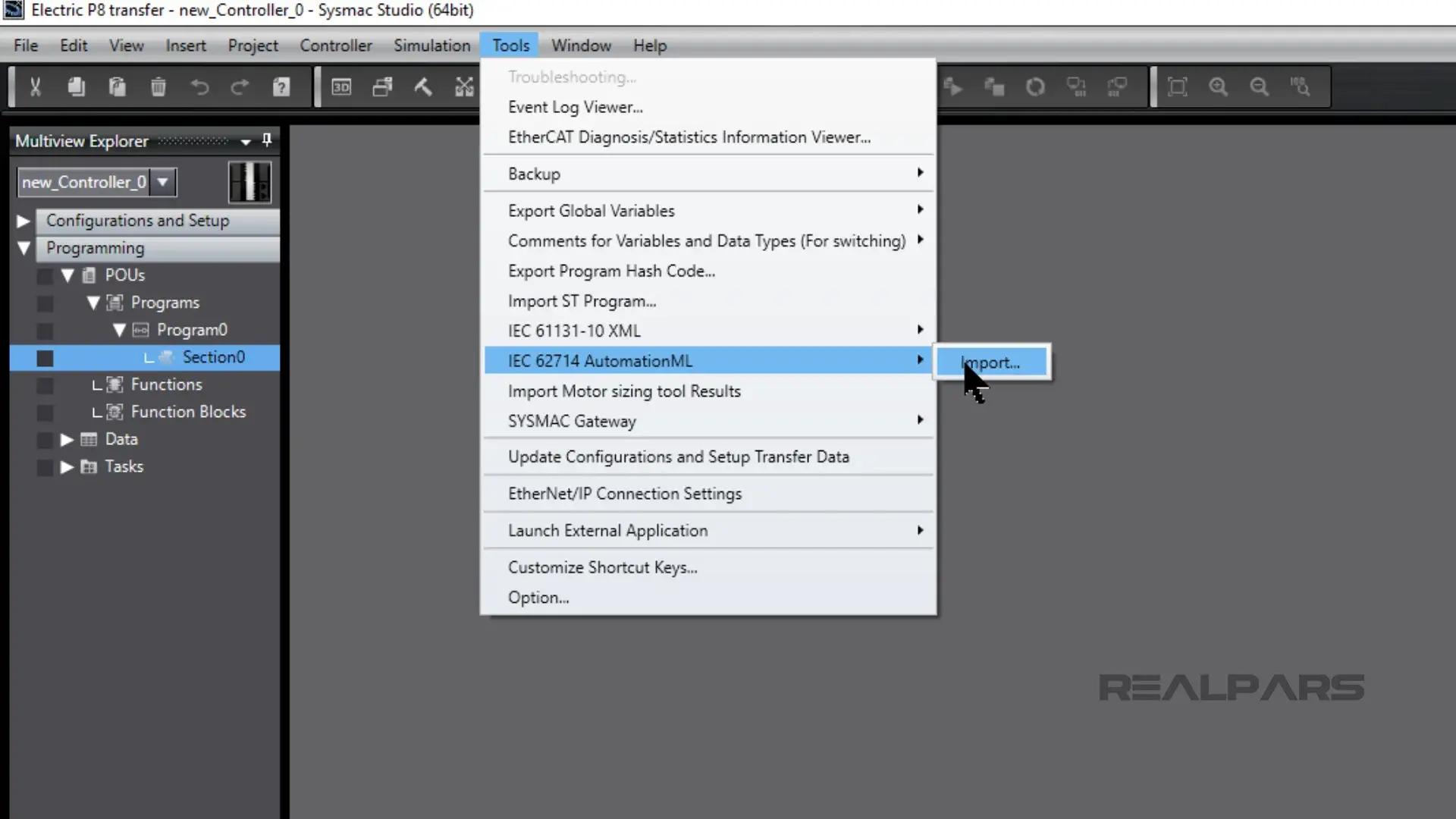Click the Build hammer toolbar icon
The image size is (1456, 819).
point(423,86)
